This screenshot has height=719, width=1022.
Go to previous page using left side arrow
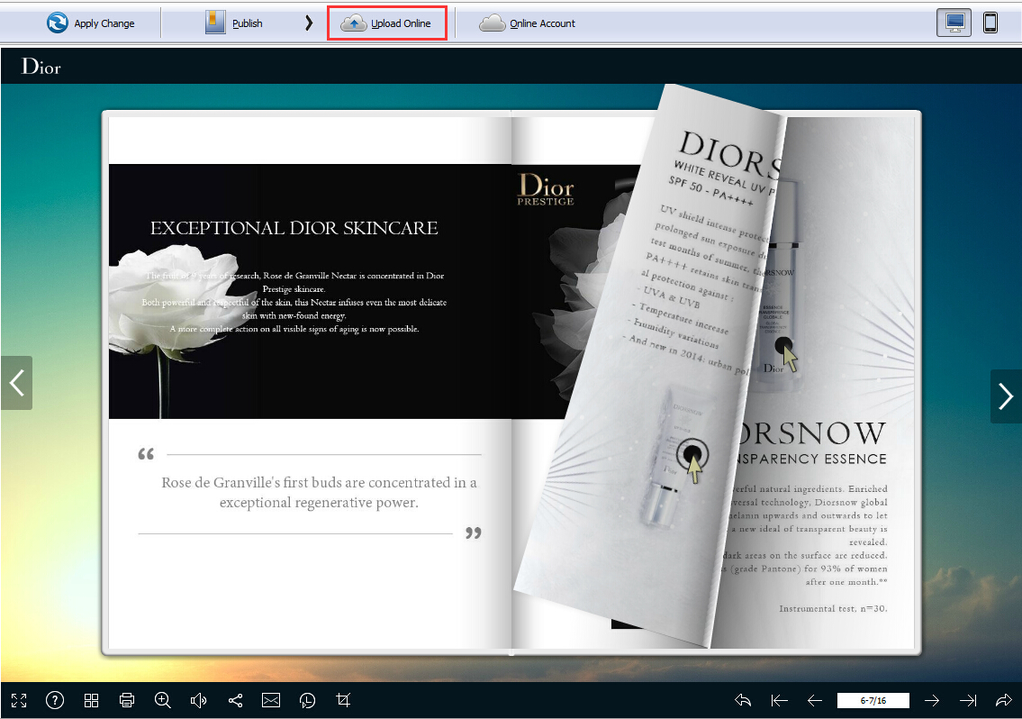coord(16,383)
